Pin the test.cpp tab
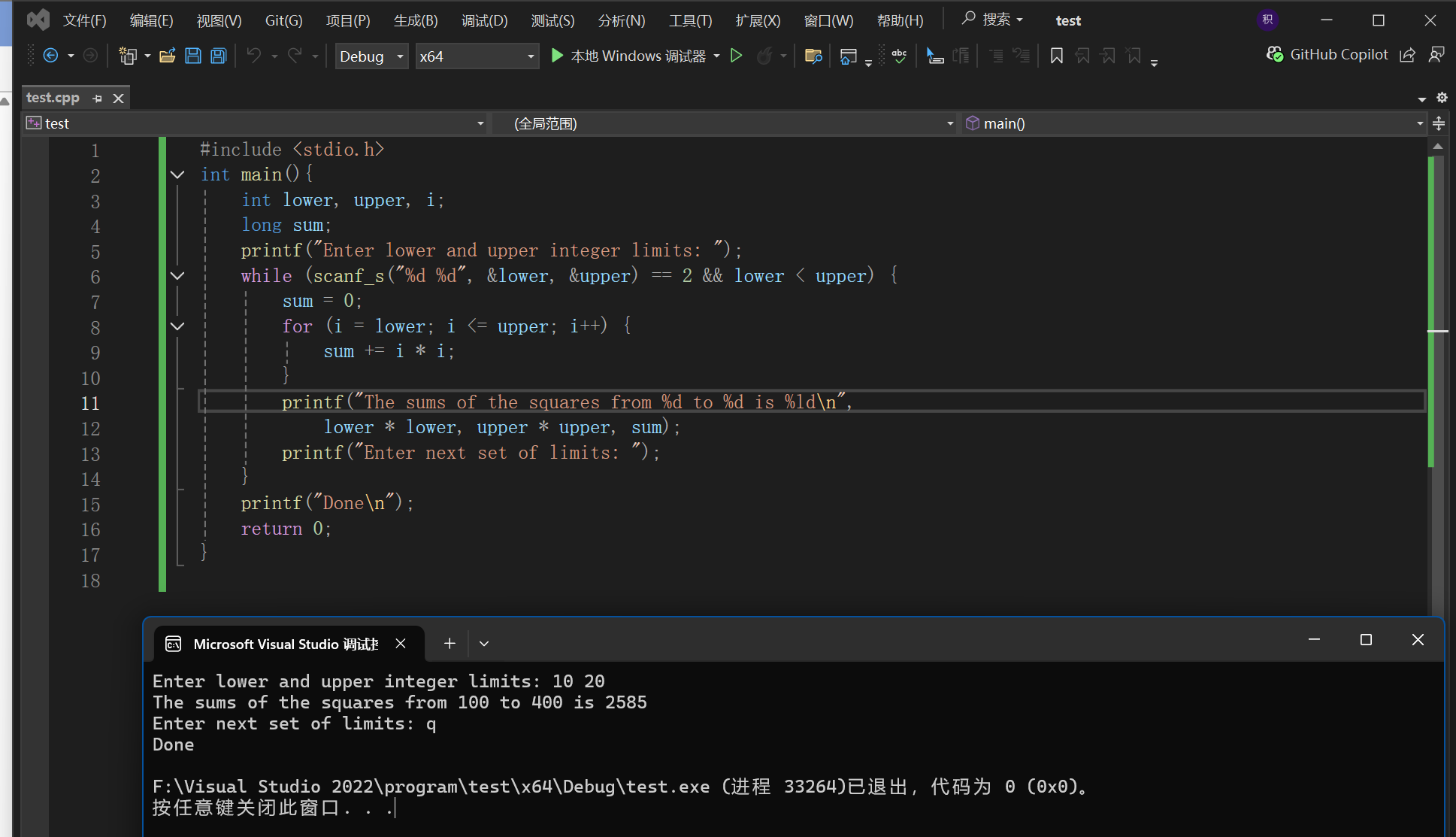The image size is (1456, 837). click(x=97, y=99)
